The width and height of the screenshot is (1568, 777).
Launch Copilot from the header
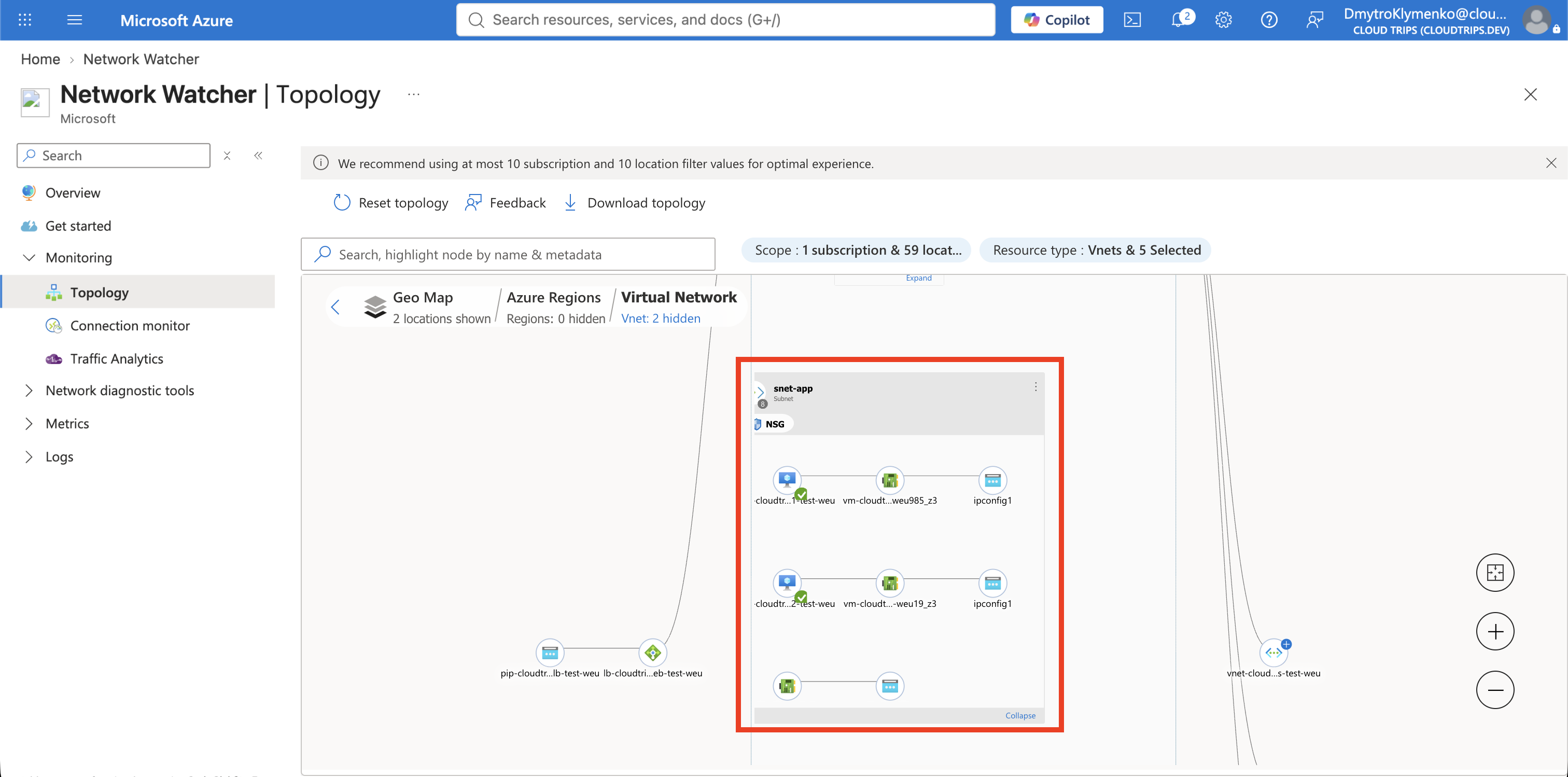tap(1057, 20)
